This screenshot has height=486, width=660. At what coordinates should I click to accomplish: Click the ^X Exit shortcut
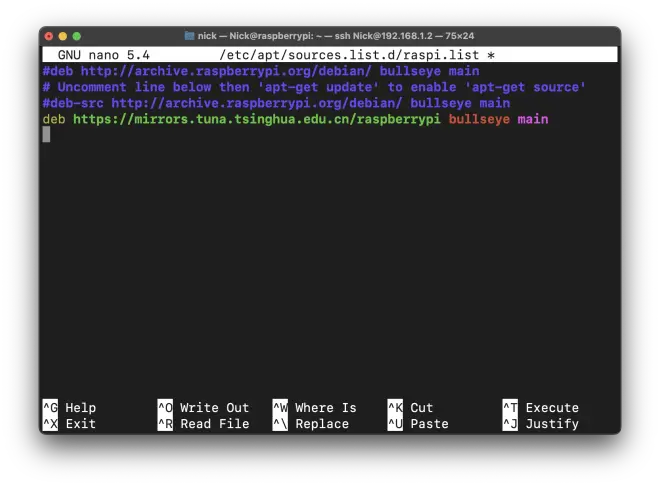click(x=69, y=423)
